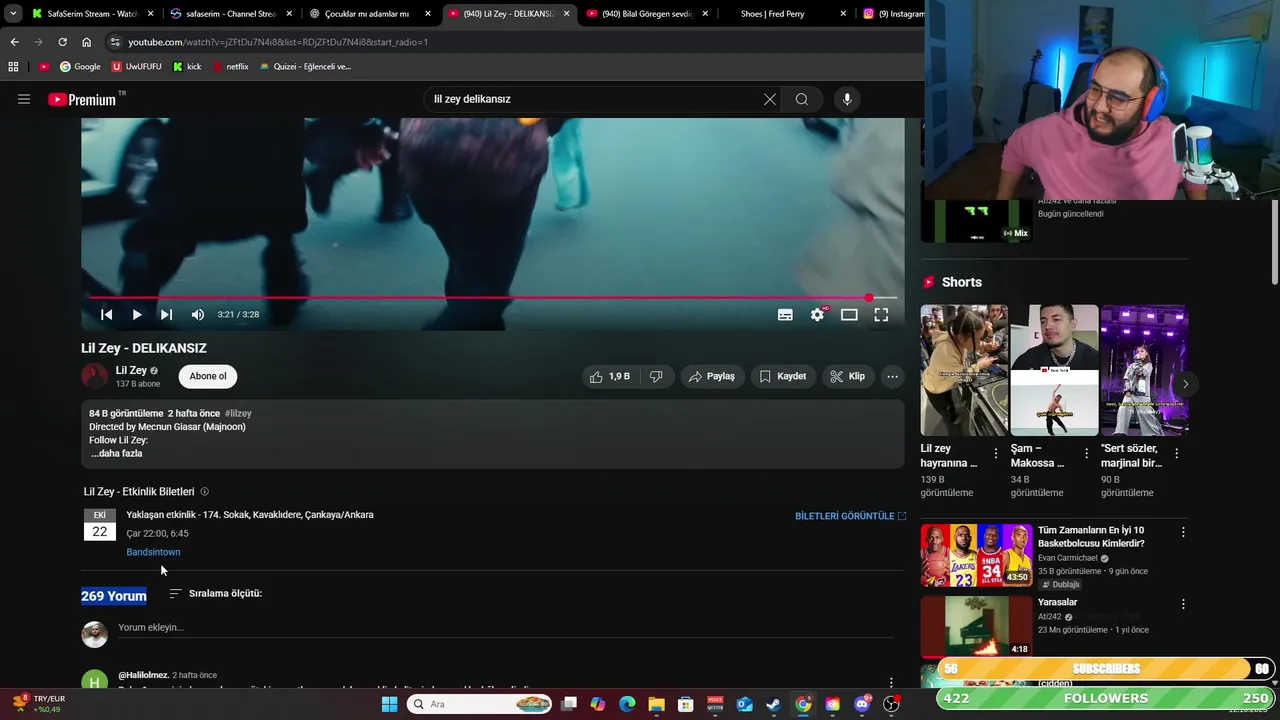1280x720 pixels.
Task: Open the YouTube hamburger guide menu
Action: coord(24,99)
